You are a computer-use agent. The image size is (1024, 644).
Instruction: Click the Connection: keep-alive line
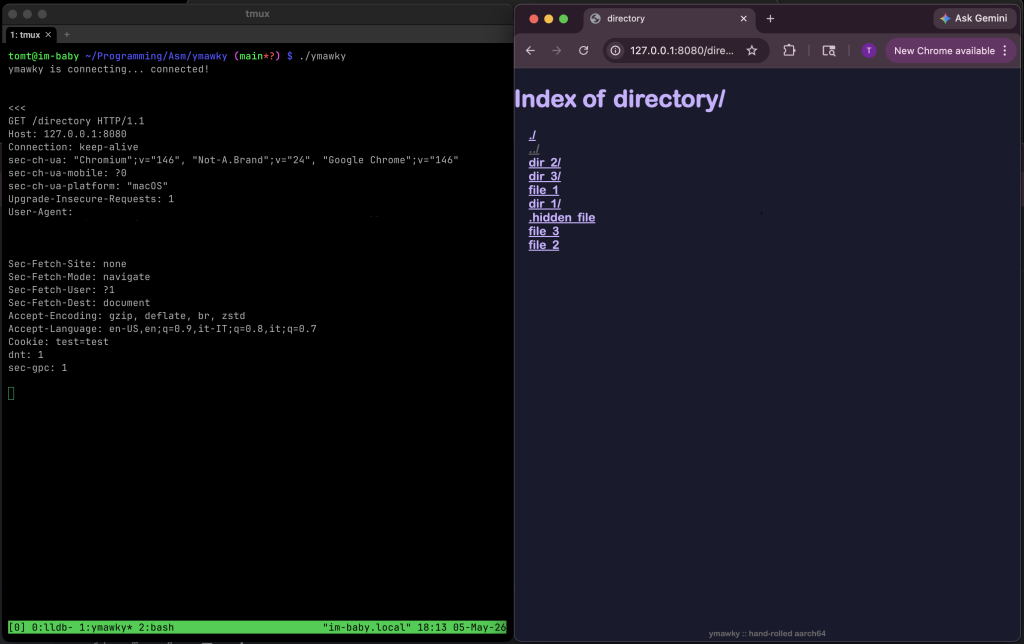click(73, 147)
